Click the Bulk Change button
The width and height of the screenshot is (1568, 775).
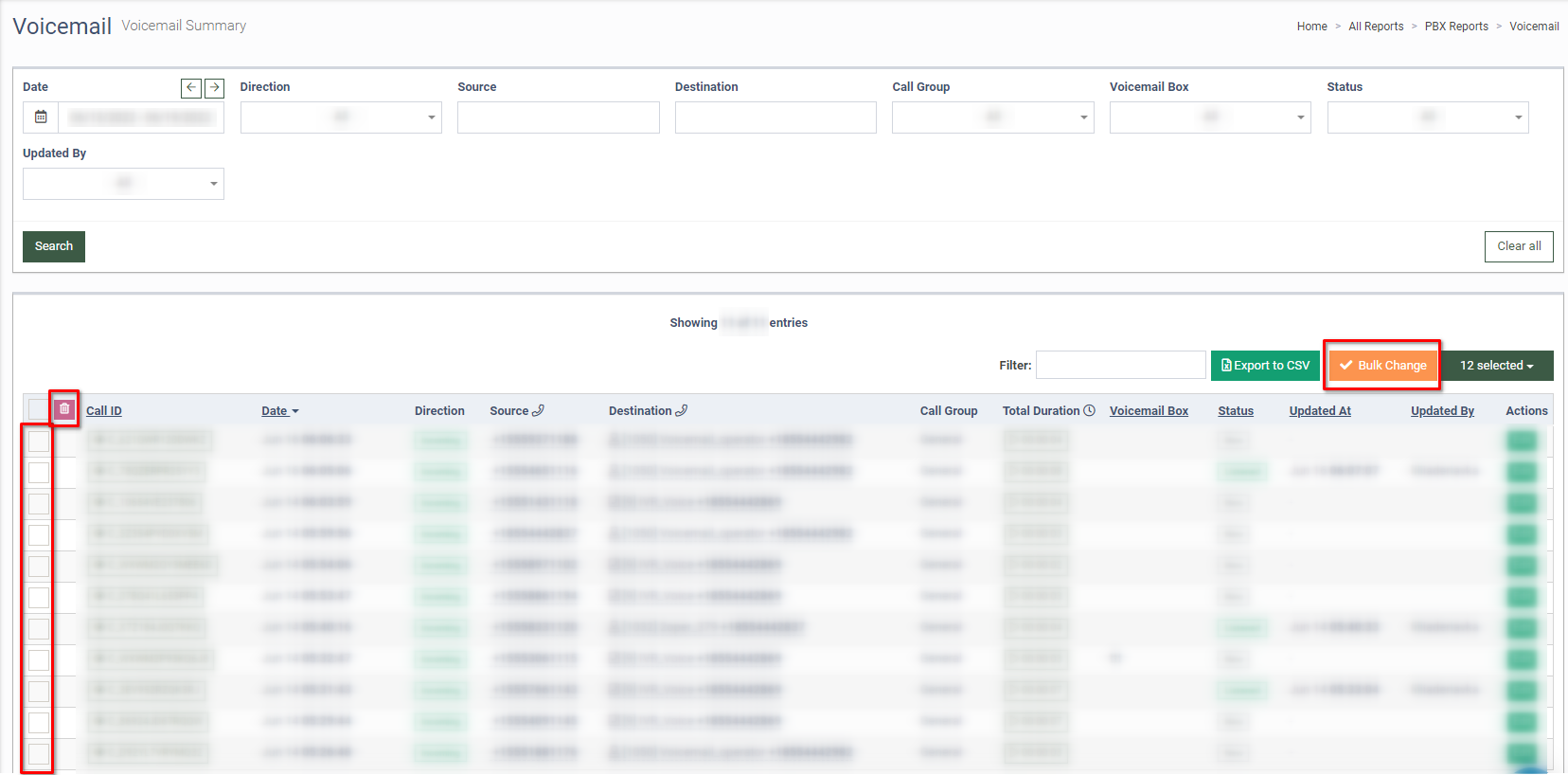click(1382, 366)
